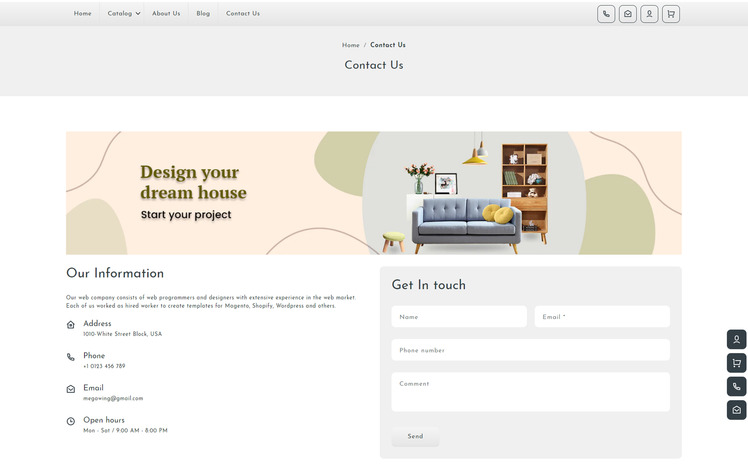Open the envelope mail icon in the header
The image size is (748, 465).
point(628,14)
